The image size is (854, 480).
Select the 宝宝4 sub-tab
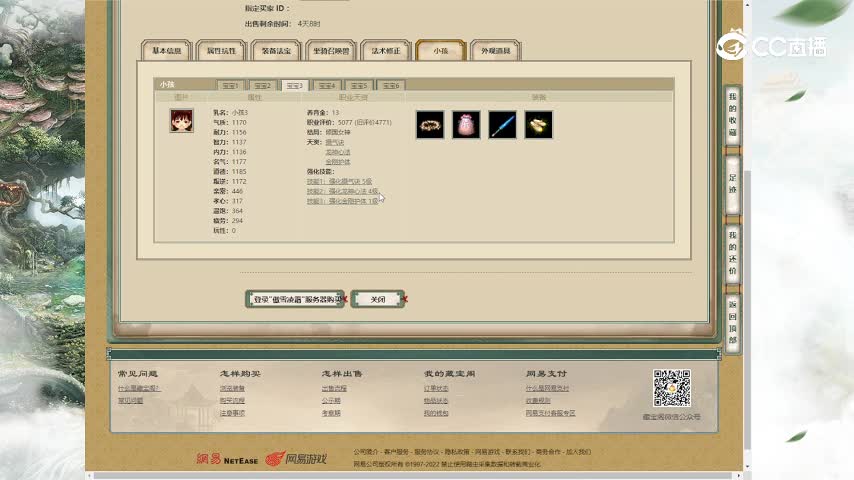coord(327,86)
